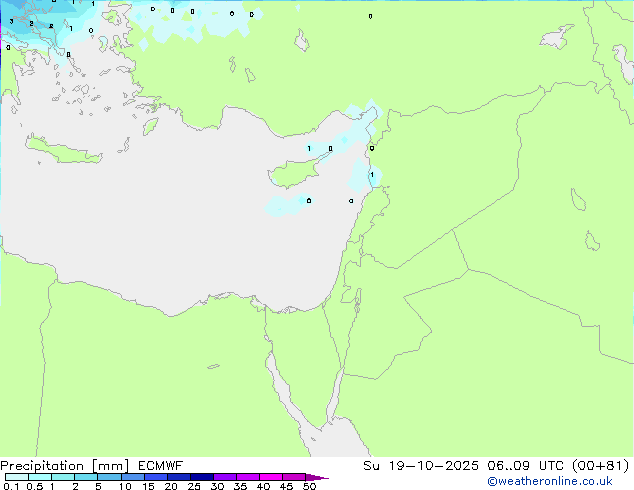Select the 30 mm purple legend swatch

click(224, 477)
